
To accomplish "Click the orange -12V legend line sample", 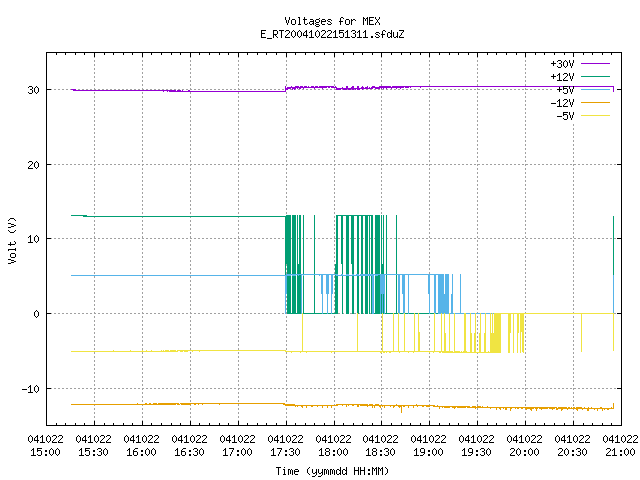I will pyautogui.click(x=596, y=102).
